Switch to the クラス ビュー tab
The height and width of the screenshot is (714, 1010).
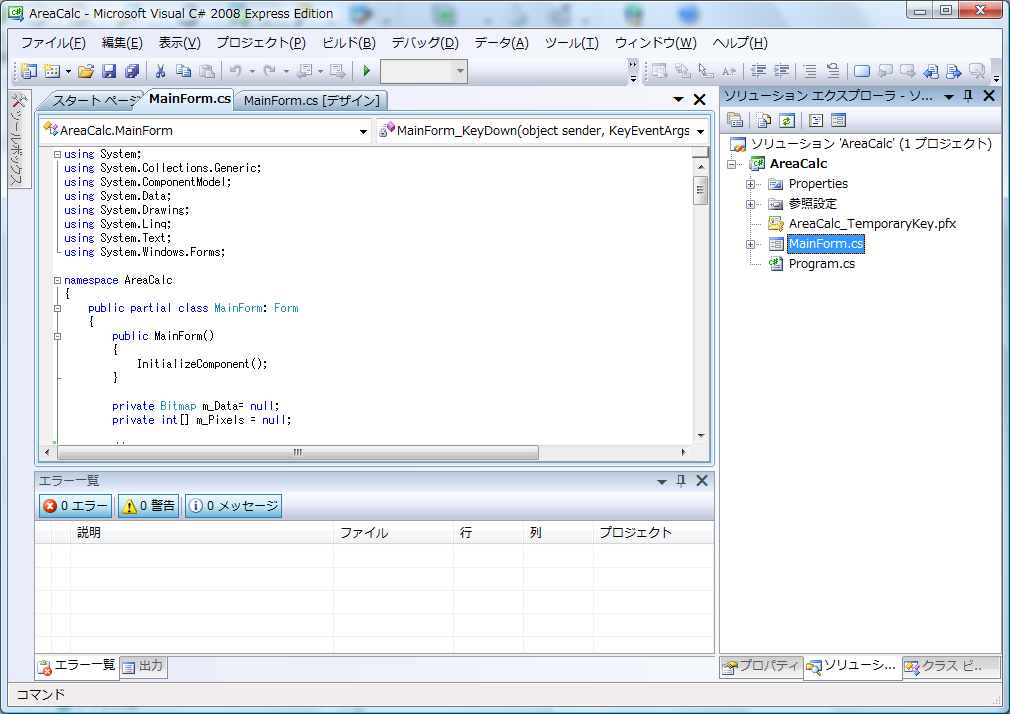coord(951,666)
